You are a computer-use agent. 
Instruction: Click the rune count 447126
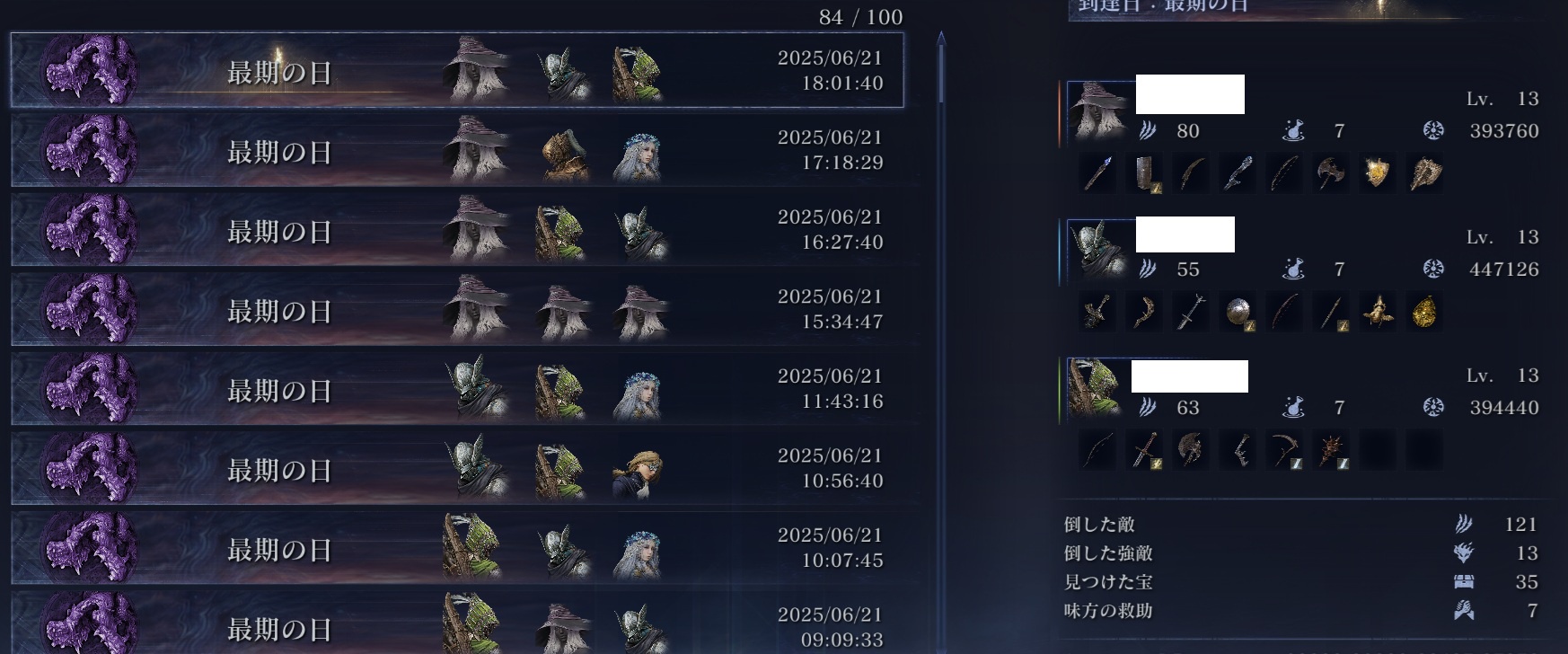coord(1504,269)
